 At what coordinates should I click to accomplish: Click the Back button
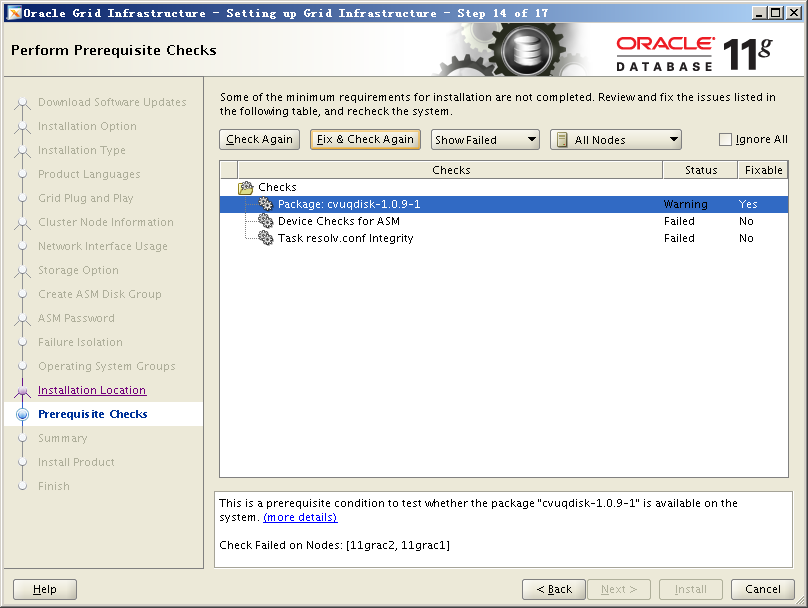pos(553,589)
